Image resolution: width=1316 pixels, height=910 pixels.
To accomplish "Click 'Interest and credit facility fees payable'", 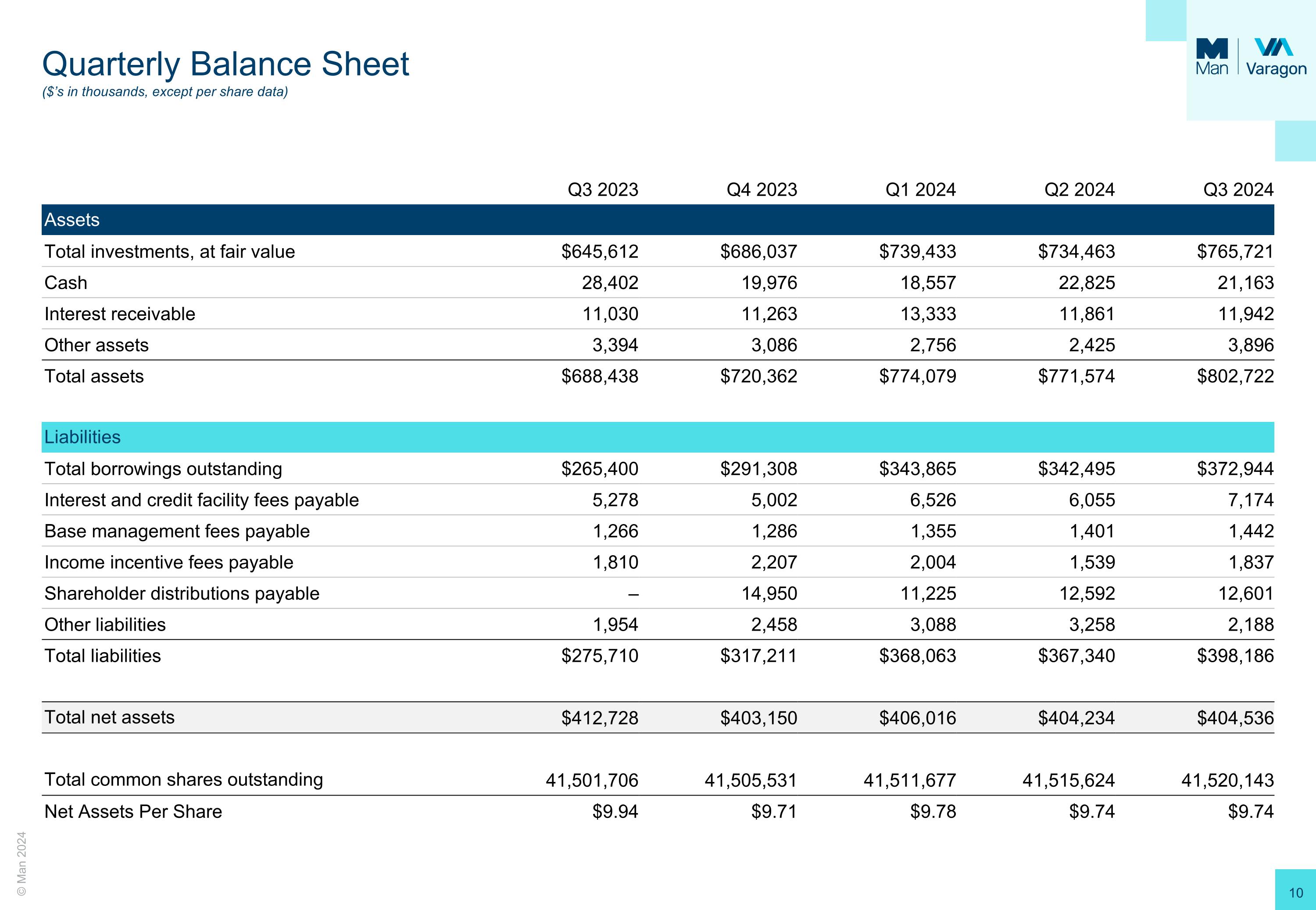I will pyautogui.click(x=202, y=500).
